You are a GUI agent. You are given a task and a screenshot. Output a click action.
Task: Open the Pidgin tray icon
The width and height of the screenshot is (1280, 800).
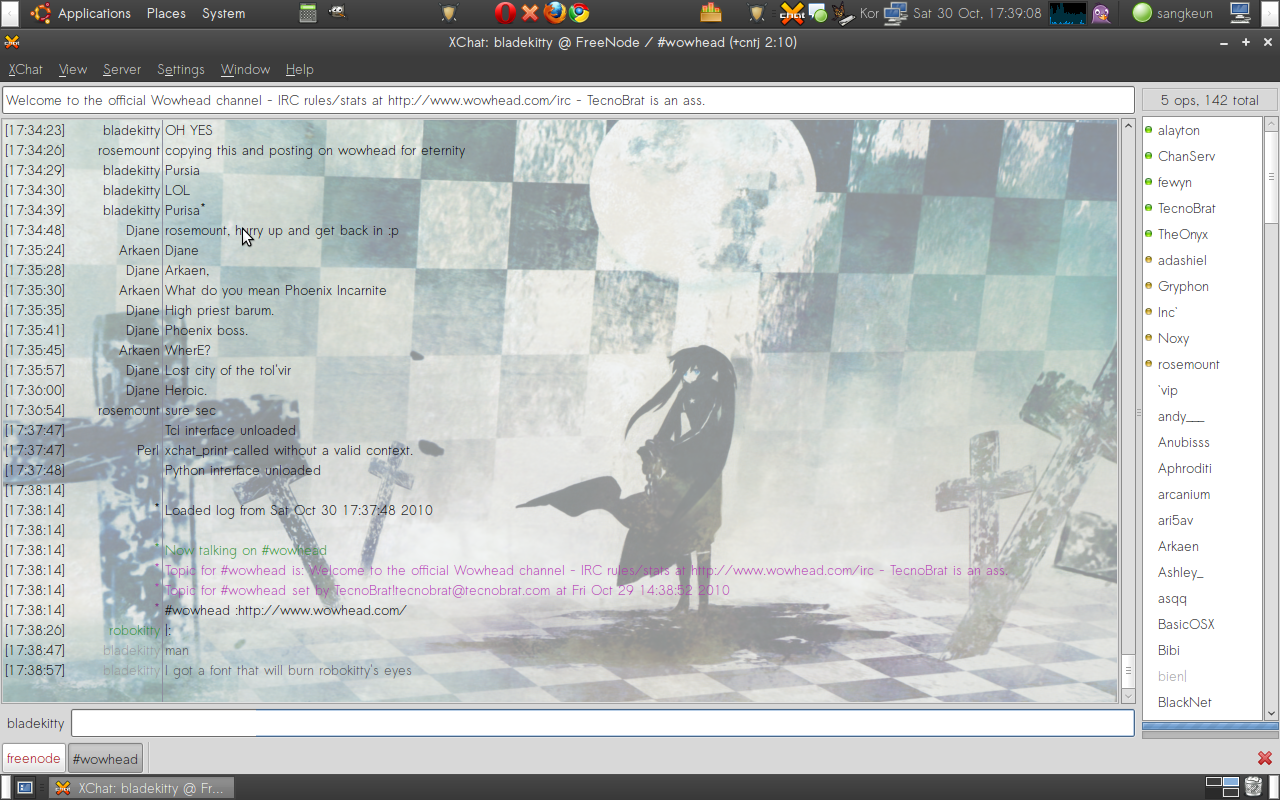[x=1100, y=13]
